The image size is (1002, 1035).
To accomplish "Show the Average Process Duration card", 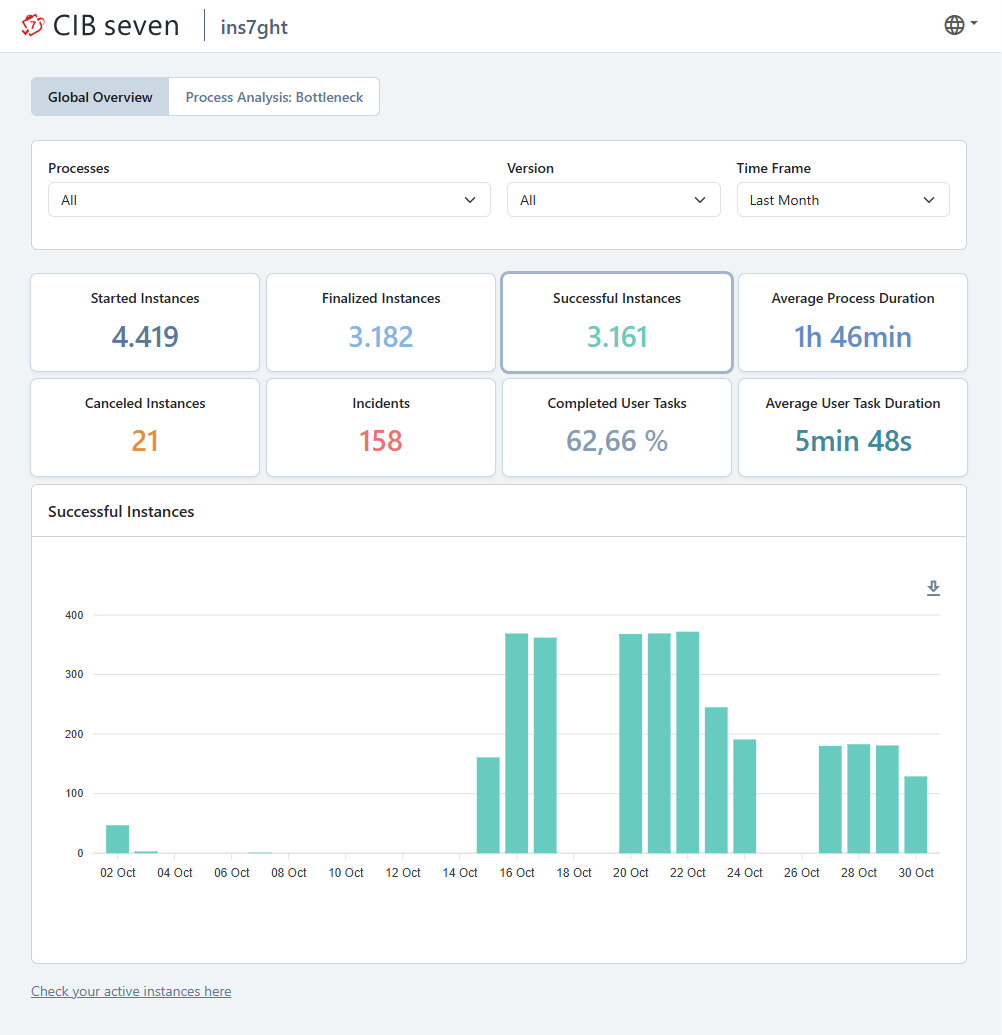I will [853, 322].
